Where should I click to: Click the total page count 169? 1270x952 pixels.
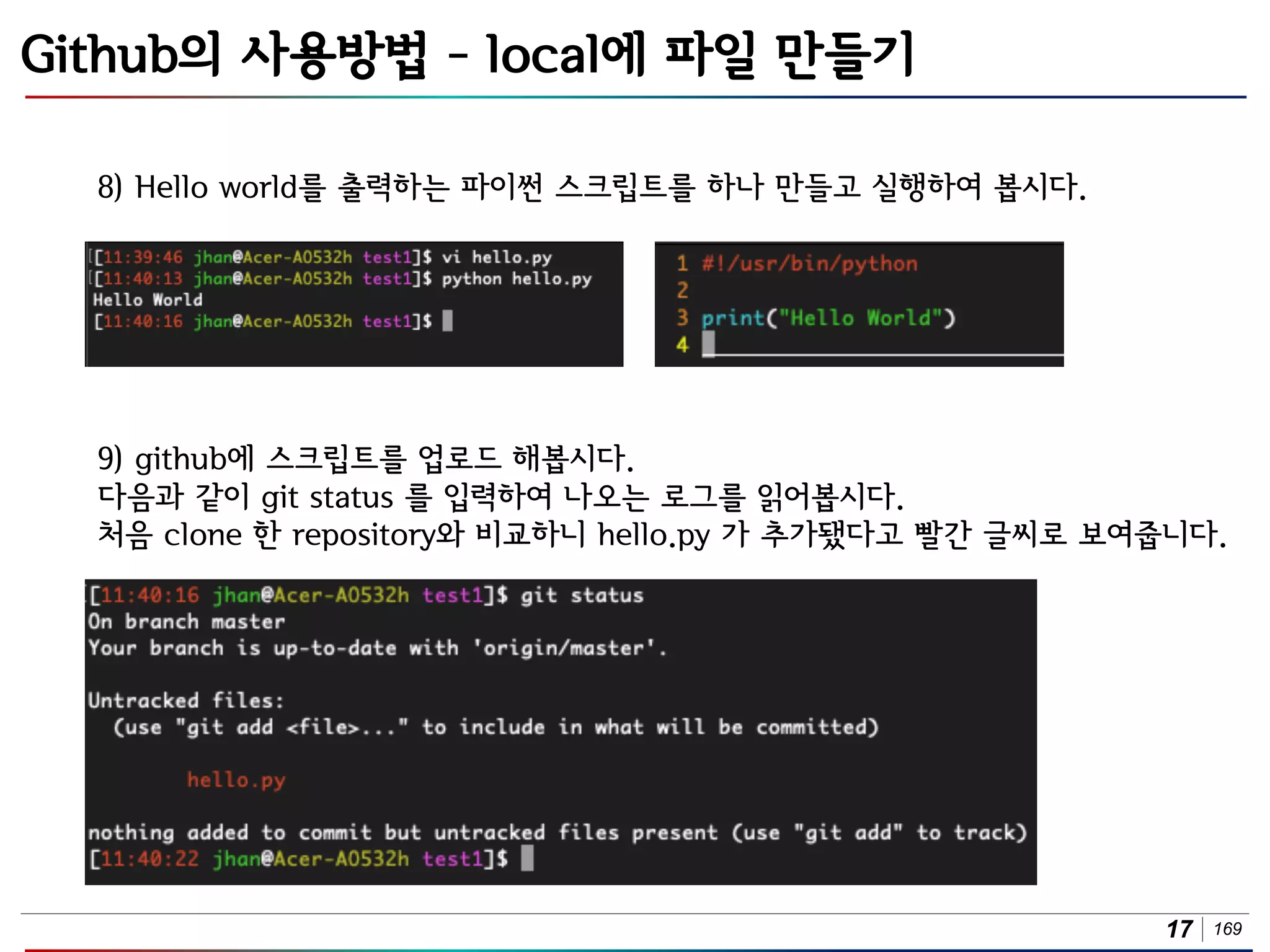1227,929
